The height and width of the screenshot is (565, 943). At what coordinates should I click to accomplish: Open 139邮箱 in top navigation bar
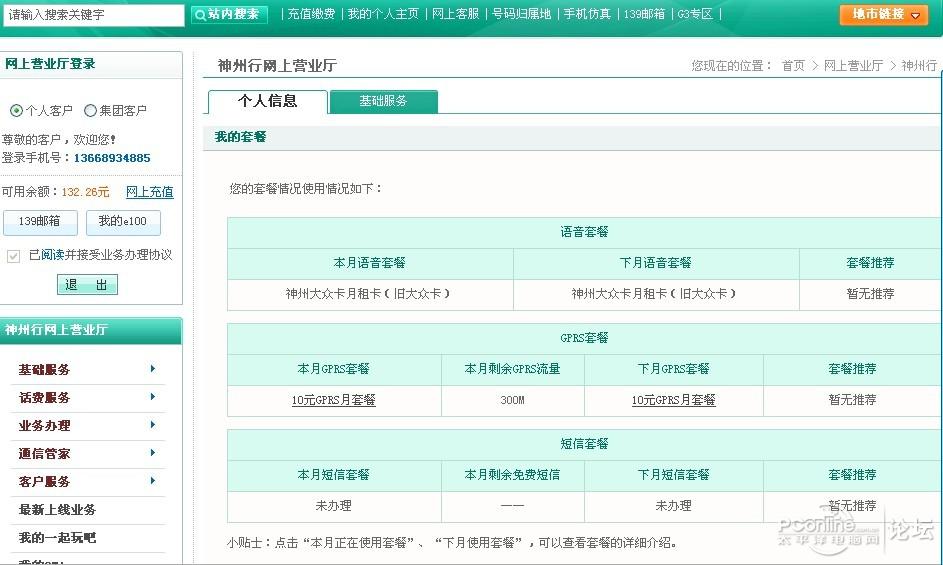pos(644,14)
